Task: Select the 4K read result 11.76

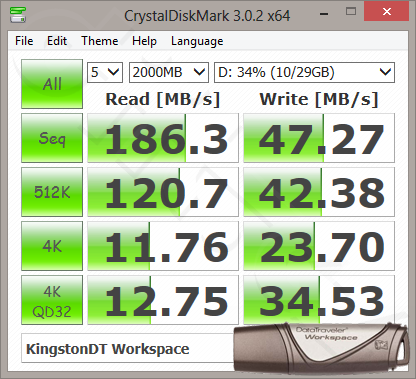Action: (x=163, y=246)
